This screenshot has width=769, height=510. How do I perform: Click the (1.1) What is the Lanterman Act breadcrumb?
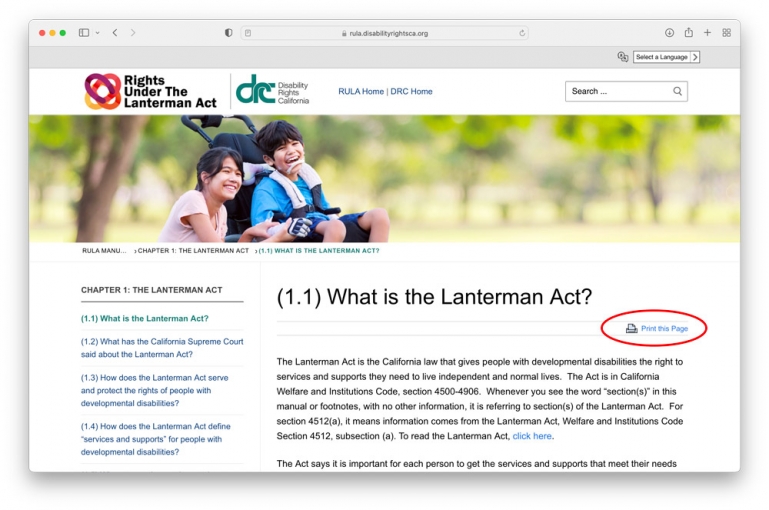click(319, 251)
